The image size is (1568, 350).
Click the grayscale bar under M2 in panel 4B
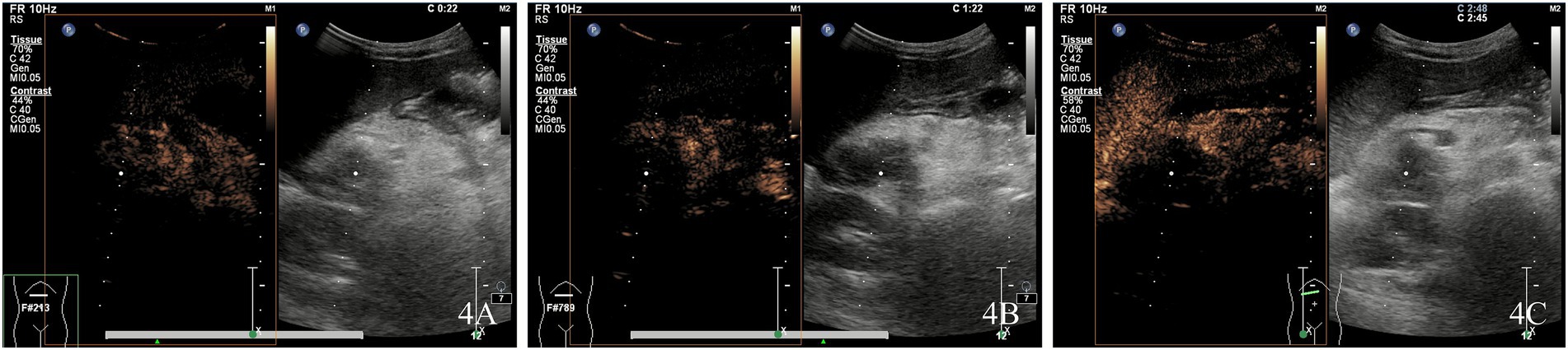[x=1030, y=80]
